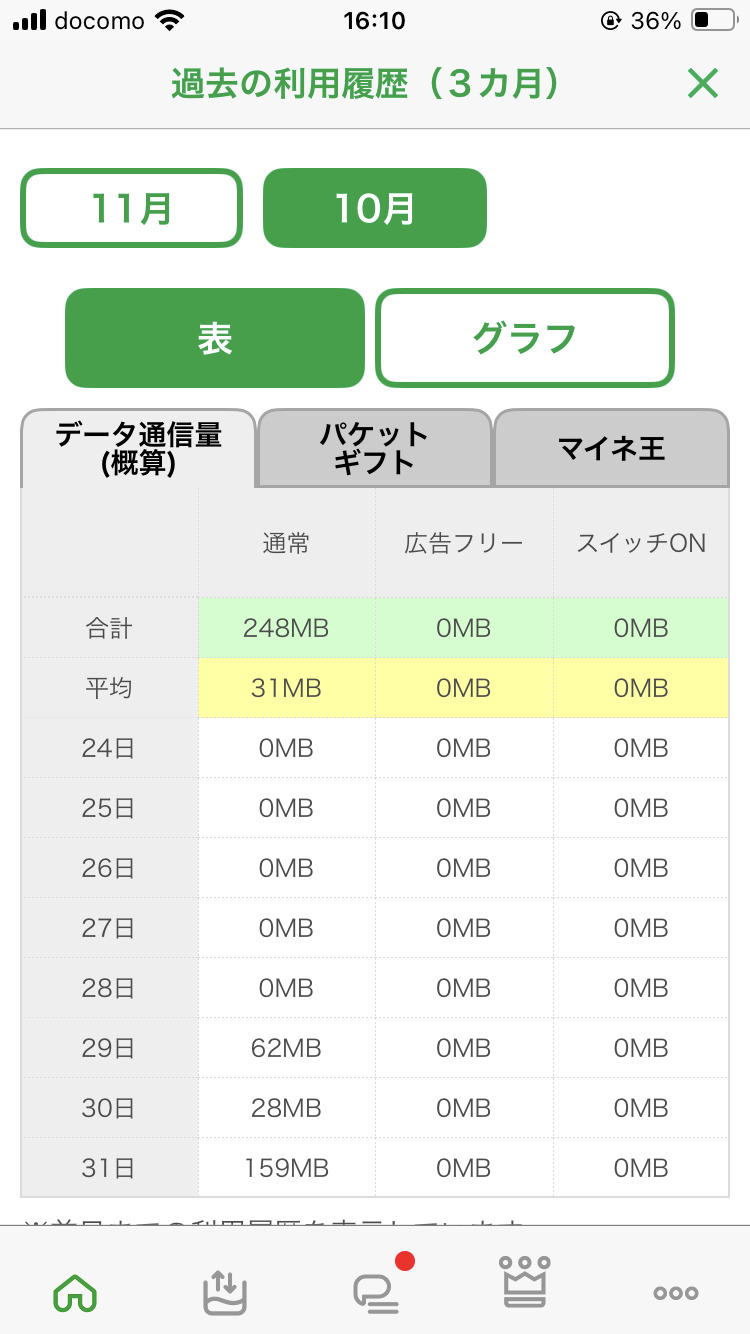Close the usage history screen
Viewport: 750px width, 1334px height.
(x=703, y=84)
